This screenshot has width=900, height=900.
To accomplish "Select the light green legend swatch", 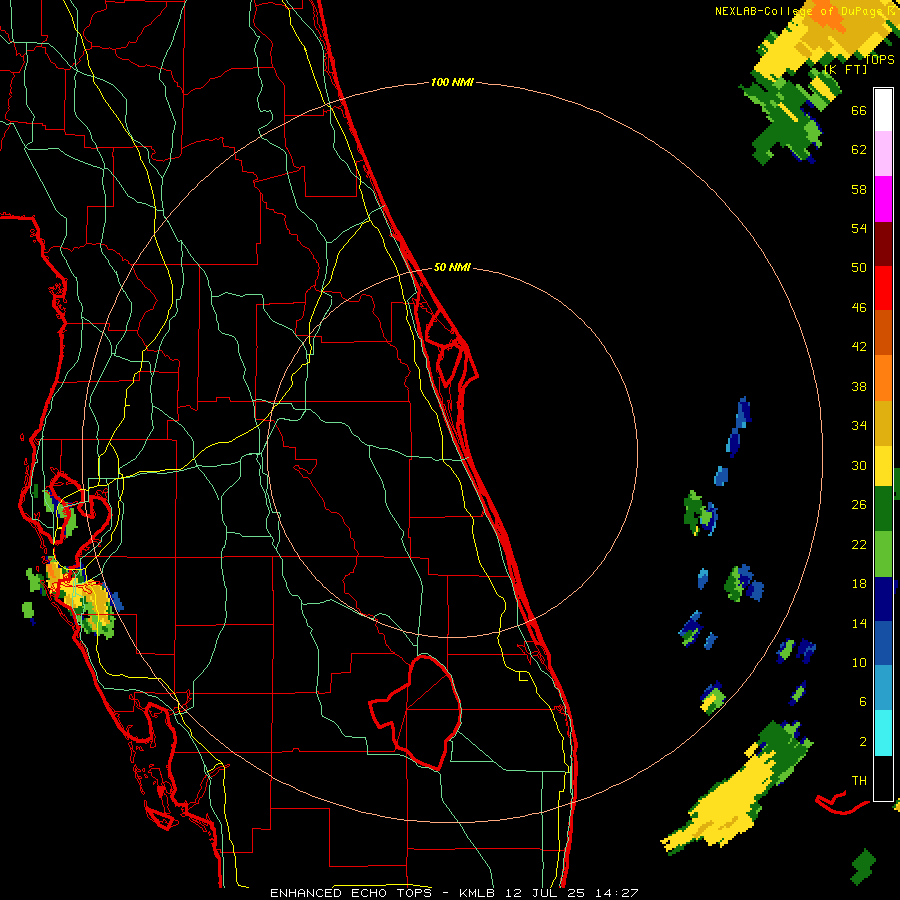I will pyautogui.click(x=883, y=554).
